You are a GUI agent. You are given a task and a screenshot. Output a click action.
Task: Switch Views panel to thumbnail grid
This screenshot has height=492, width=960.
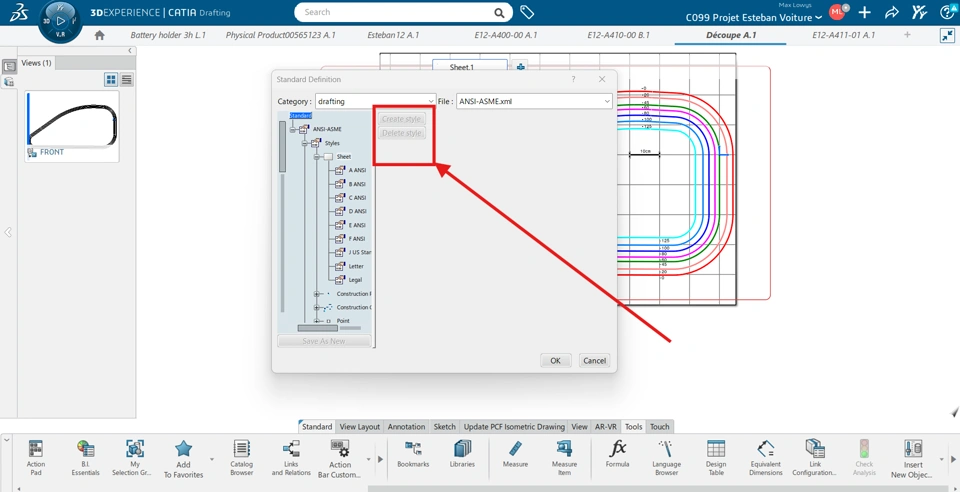pyautogui.click(x=111, y=79)
